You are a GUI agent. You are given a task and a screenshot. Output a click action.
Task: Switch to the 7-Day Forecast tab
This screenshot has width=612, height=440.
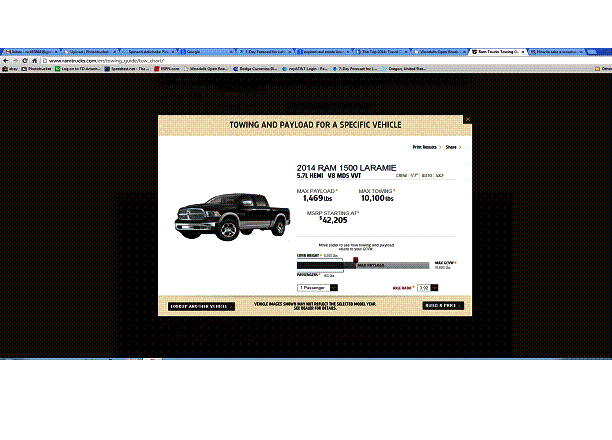pos(265,52)
